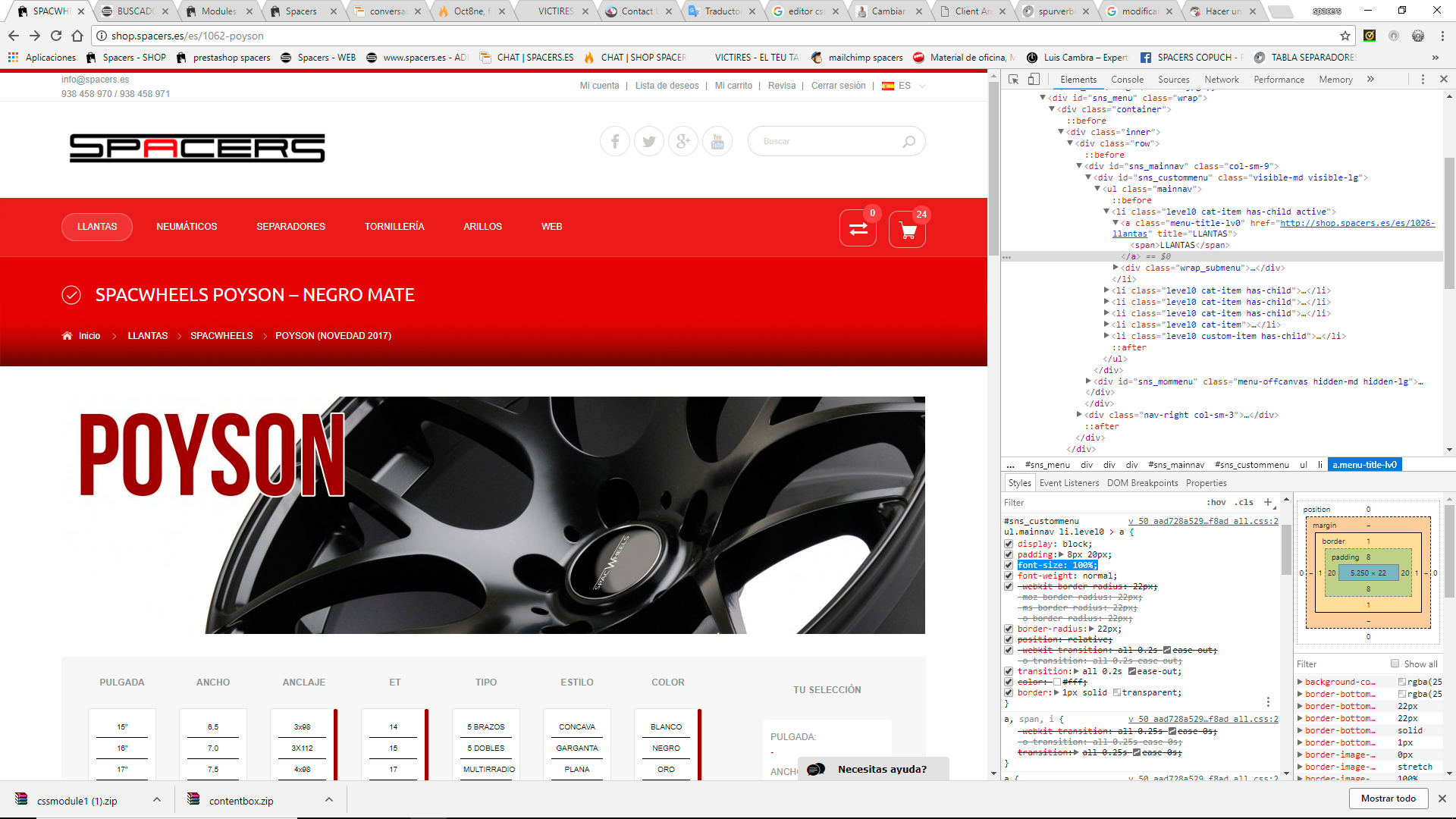This screenshot has height=819, width=1456.
Task: Enable the Show all computed checkbox
Action: pyautogui.click(x=1395, y=664)
